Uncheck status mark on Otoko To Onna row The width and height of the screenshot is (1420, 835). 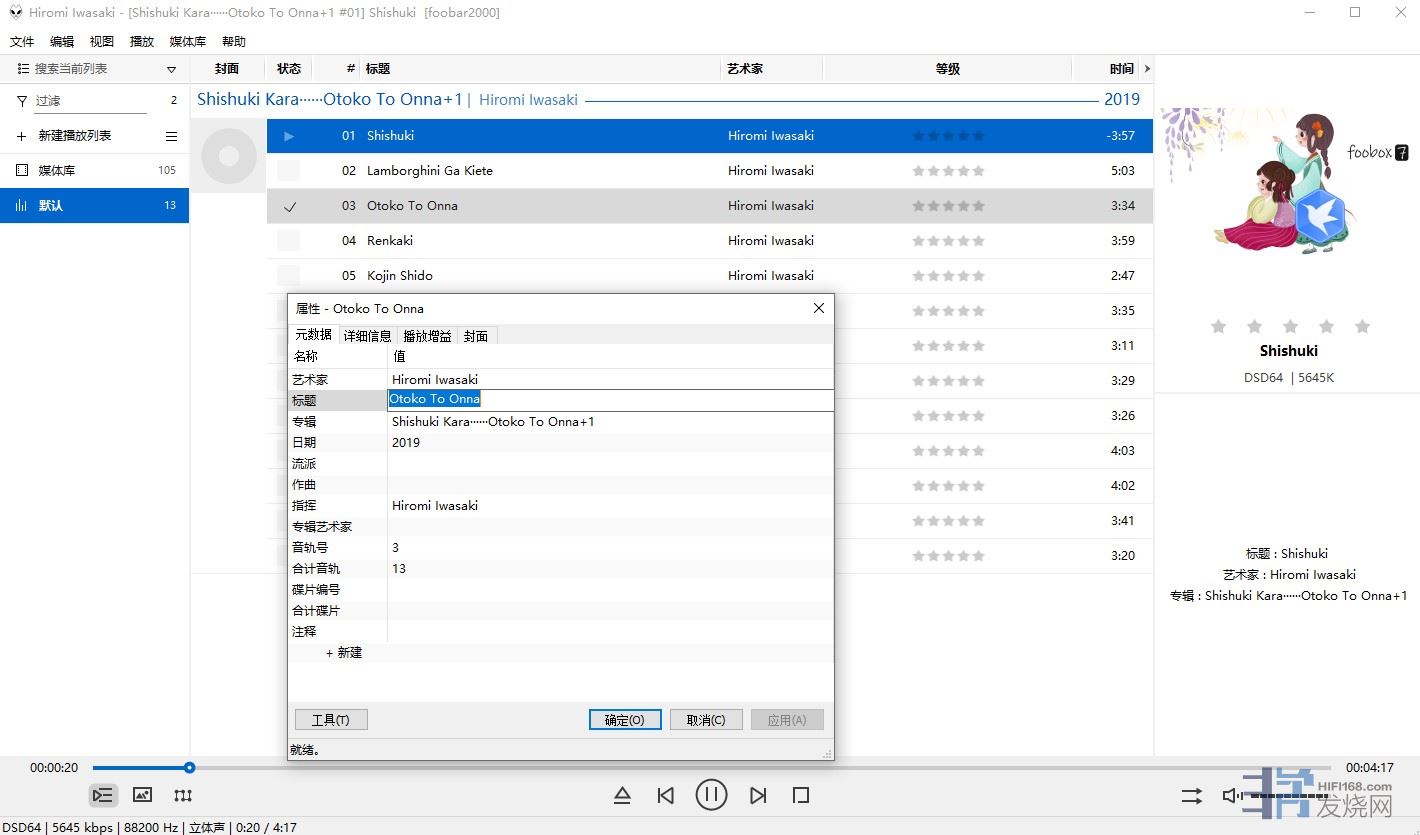tap(289, 206)
